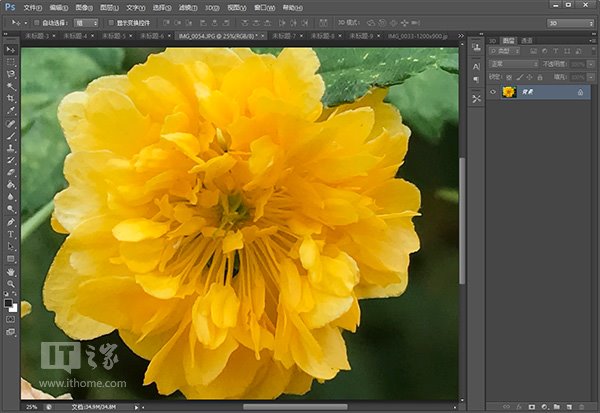
Task: Hide the 背景 layer with eye icon
Action: tap(493, 92)
